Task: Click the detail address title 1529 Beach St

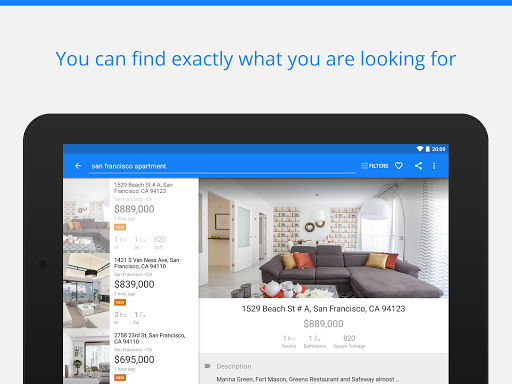Action: (323, 309)
